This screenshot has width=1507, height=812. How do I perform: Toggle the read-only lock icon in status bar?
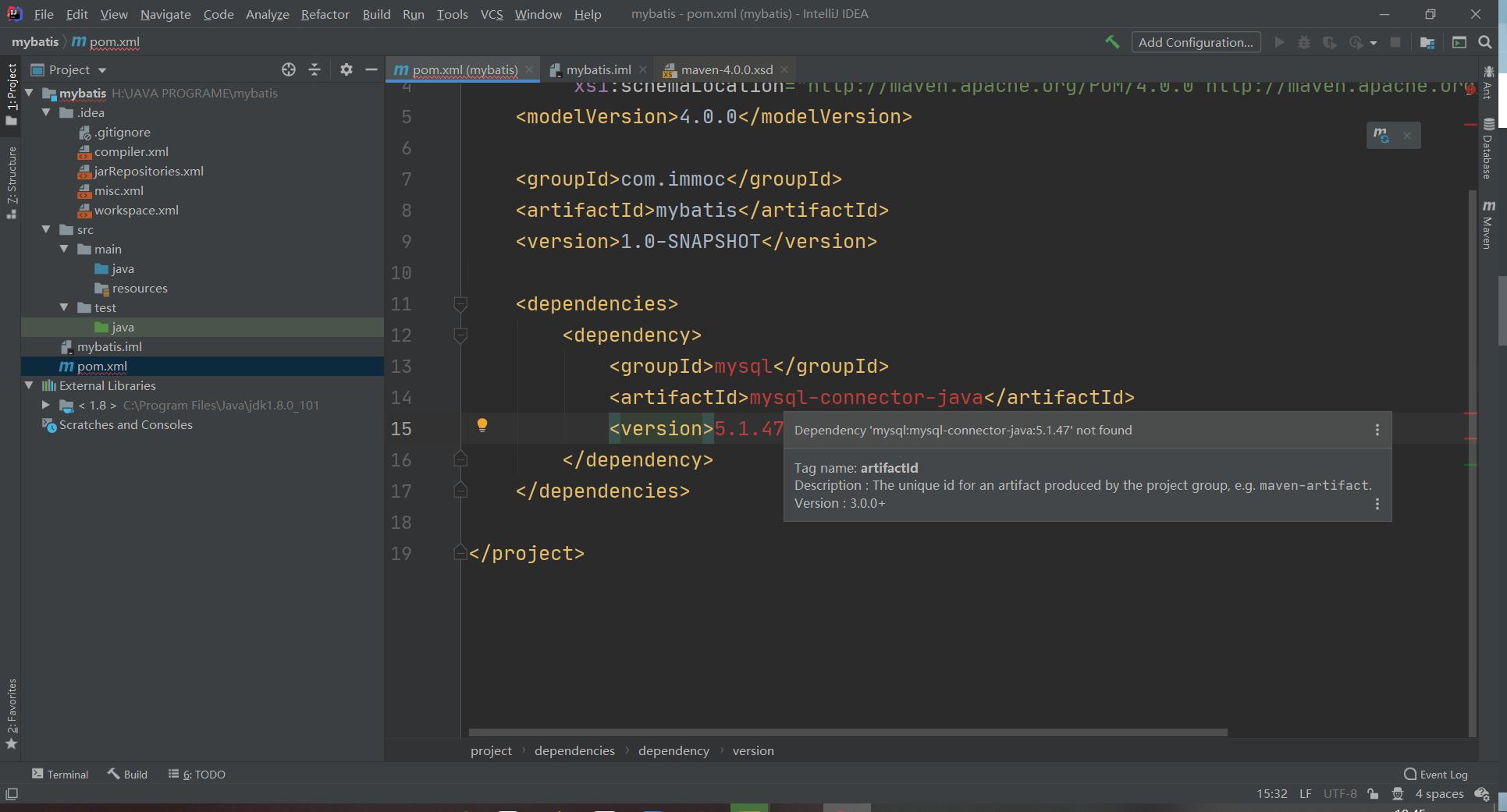tap(1373, 794)
